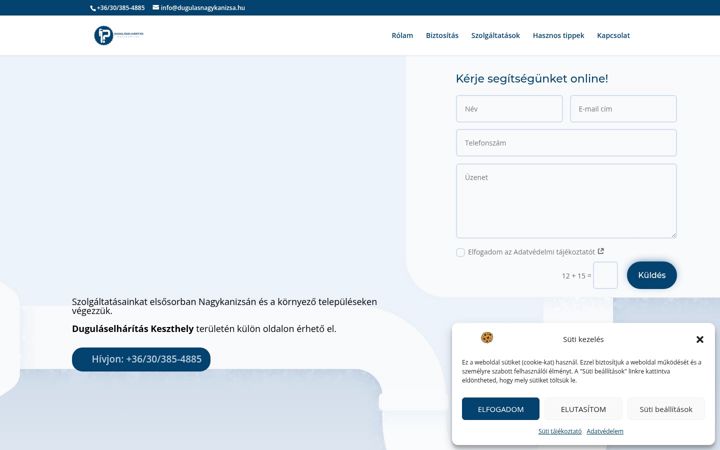Click the cookie icon in consent popup
The width and height of the screenshot is (720, 450).
coord(487,338)
